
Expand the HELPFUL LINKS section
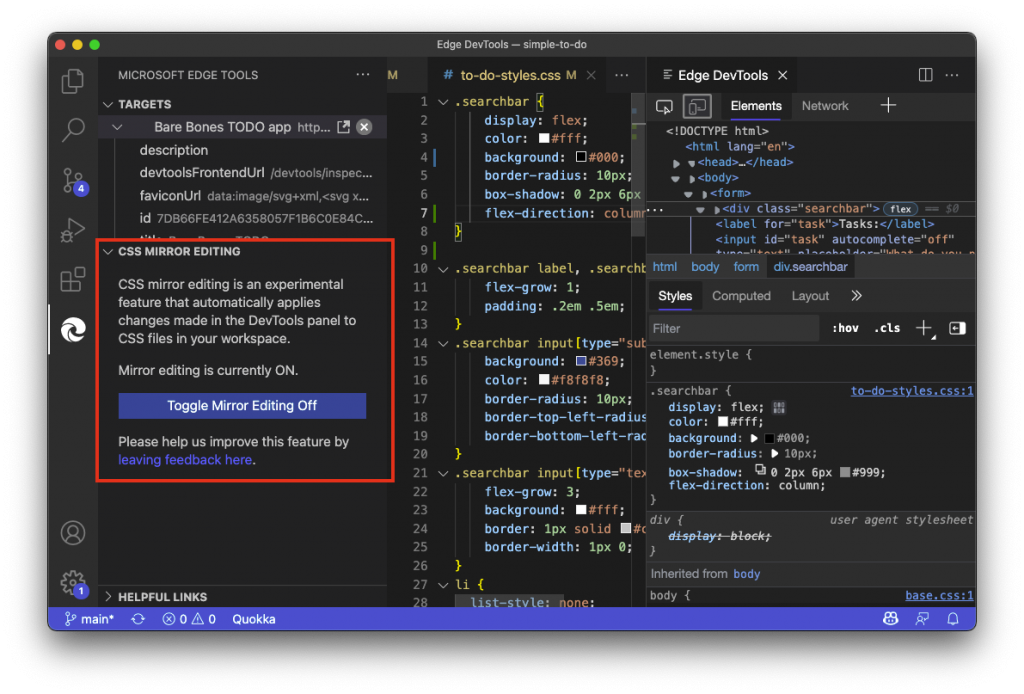pyautogui.click(x=108, y=597)
